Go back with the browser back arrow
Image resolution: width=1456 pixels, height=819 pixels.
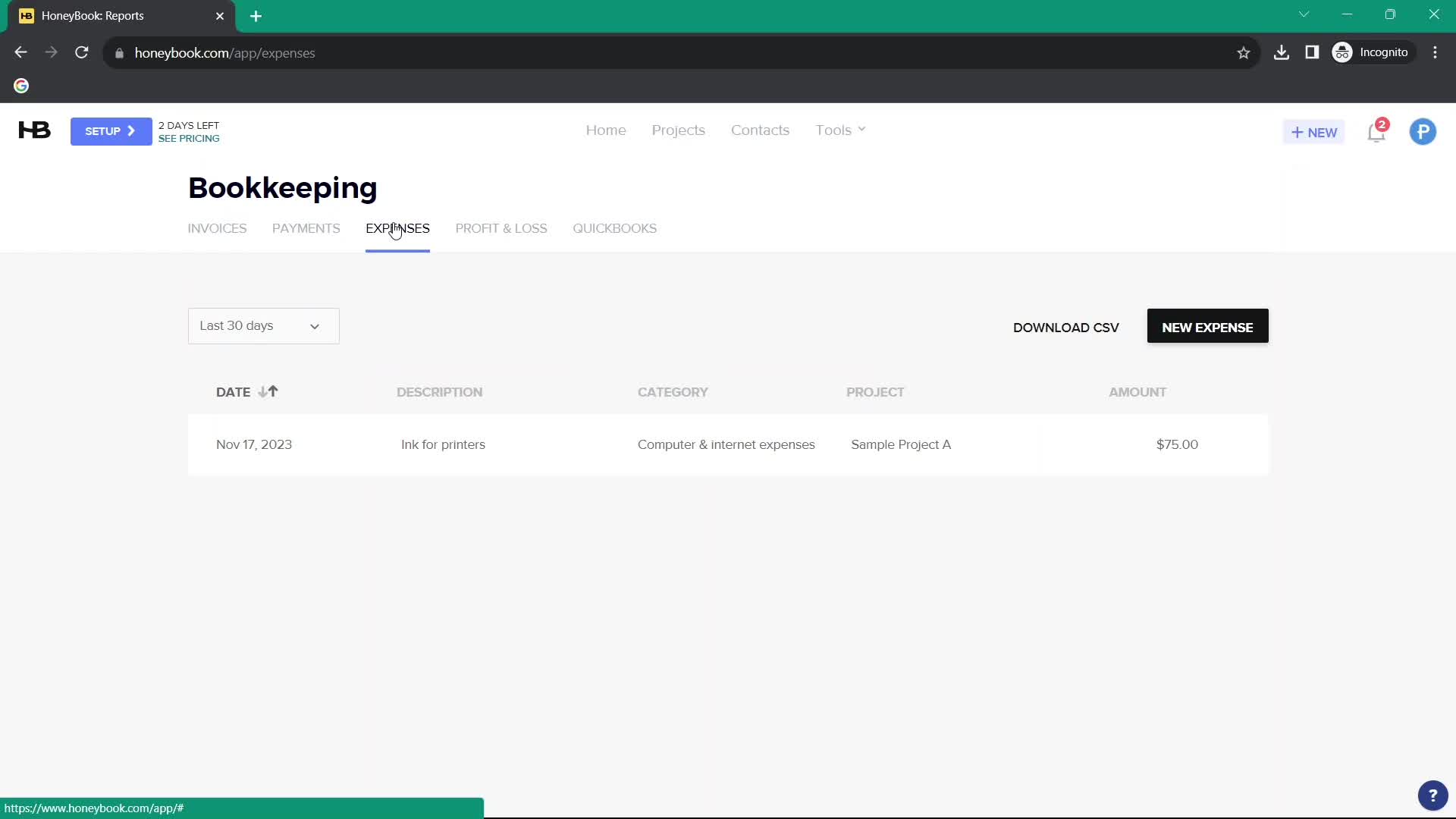click(x=20, y=52)
